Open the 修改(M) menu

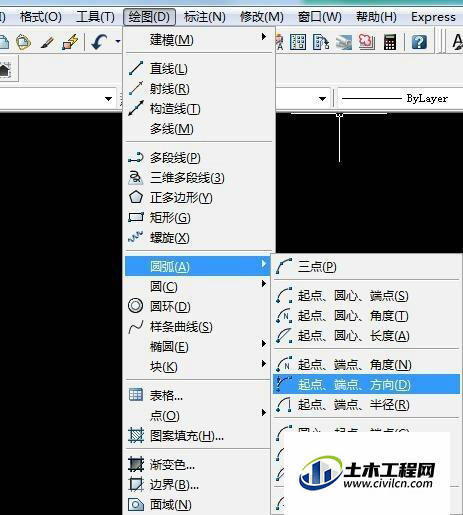point(262,17)
